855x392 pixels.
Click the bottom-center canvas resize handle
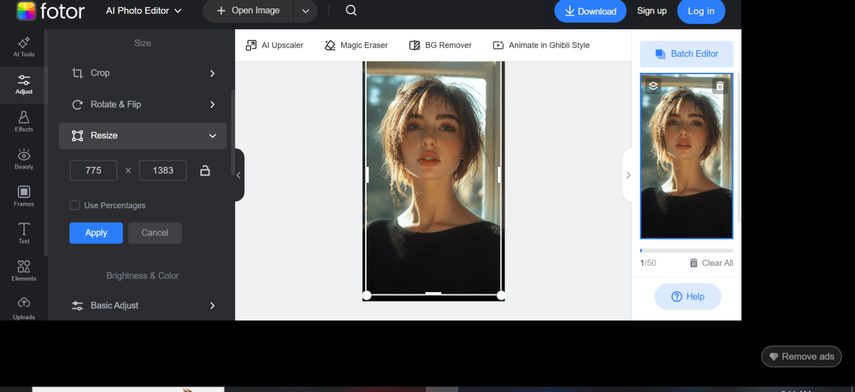point(433,293)
